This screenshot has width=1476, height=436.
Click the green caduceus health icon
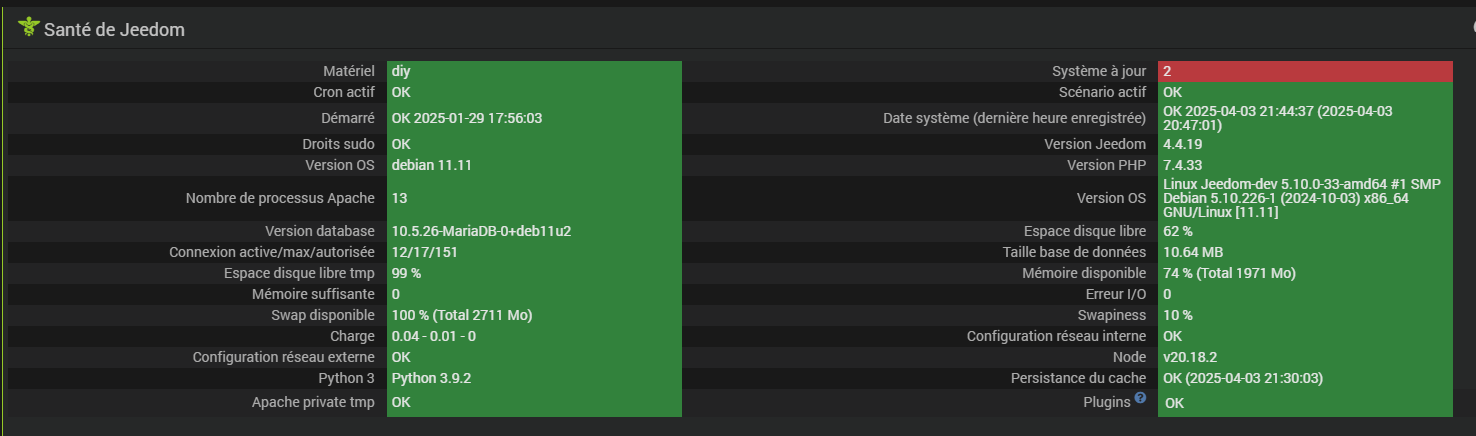pos(28,28)
